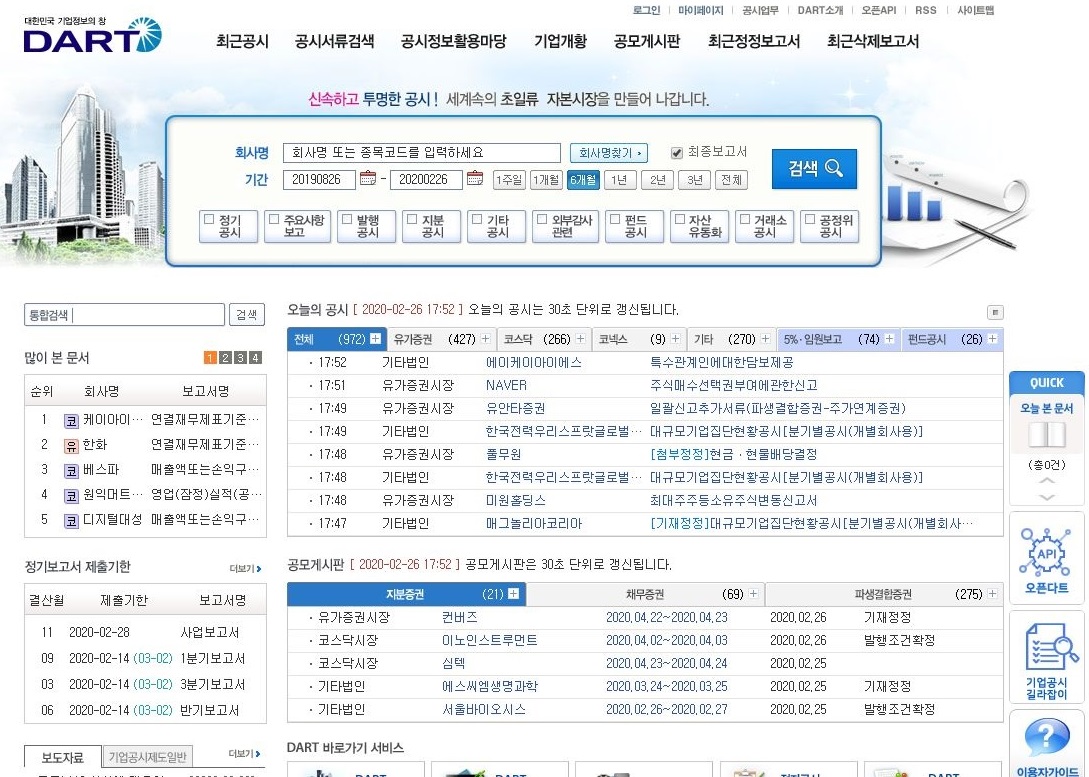The image size is (1089, 777).
Task: Click 더보기 next to 정기보고서 제출기한
Action: pyautogui.click(x=245, y=569)
